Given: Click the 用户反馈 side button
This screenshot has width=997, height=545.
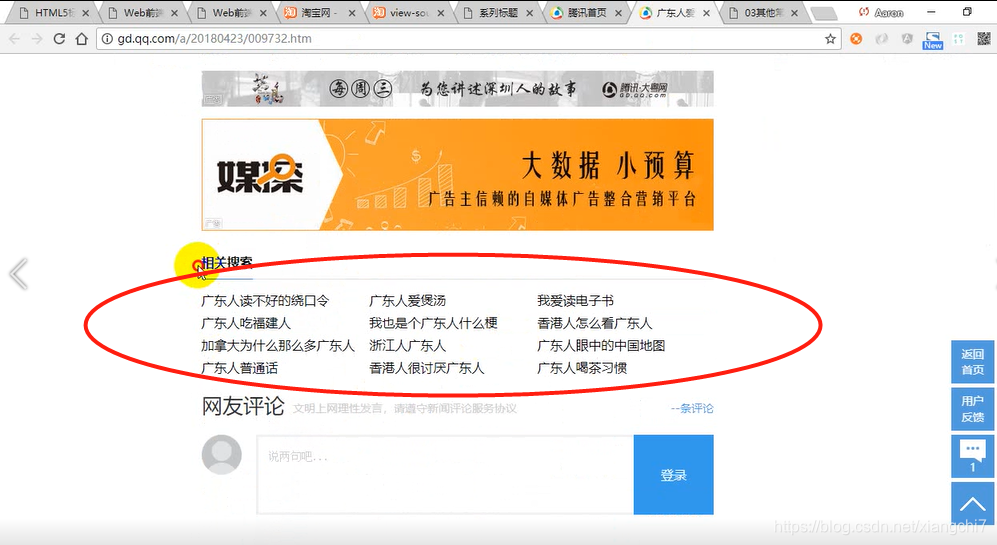Looking at the screenshot, I should 972,409.
